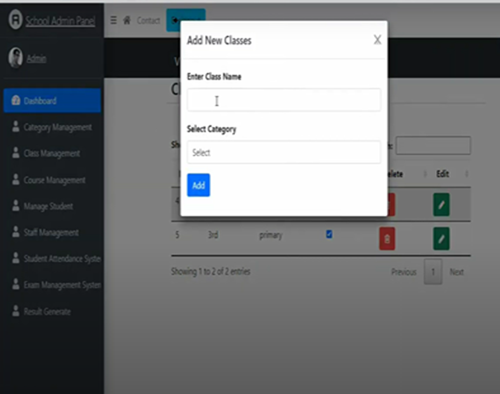Toggle checkbox in the 3rd primary row
The width and height of the screenshot is (500, 394).
coord(329,234)
